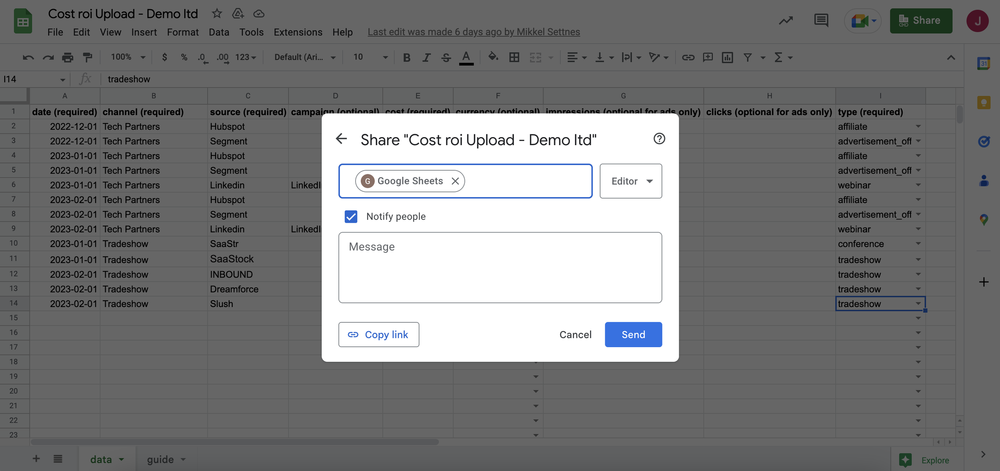Image resolution: width=1000 pixels, height=471 pixels.
Task: Send the share invitation
Action: [x=633, y=335]
